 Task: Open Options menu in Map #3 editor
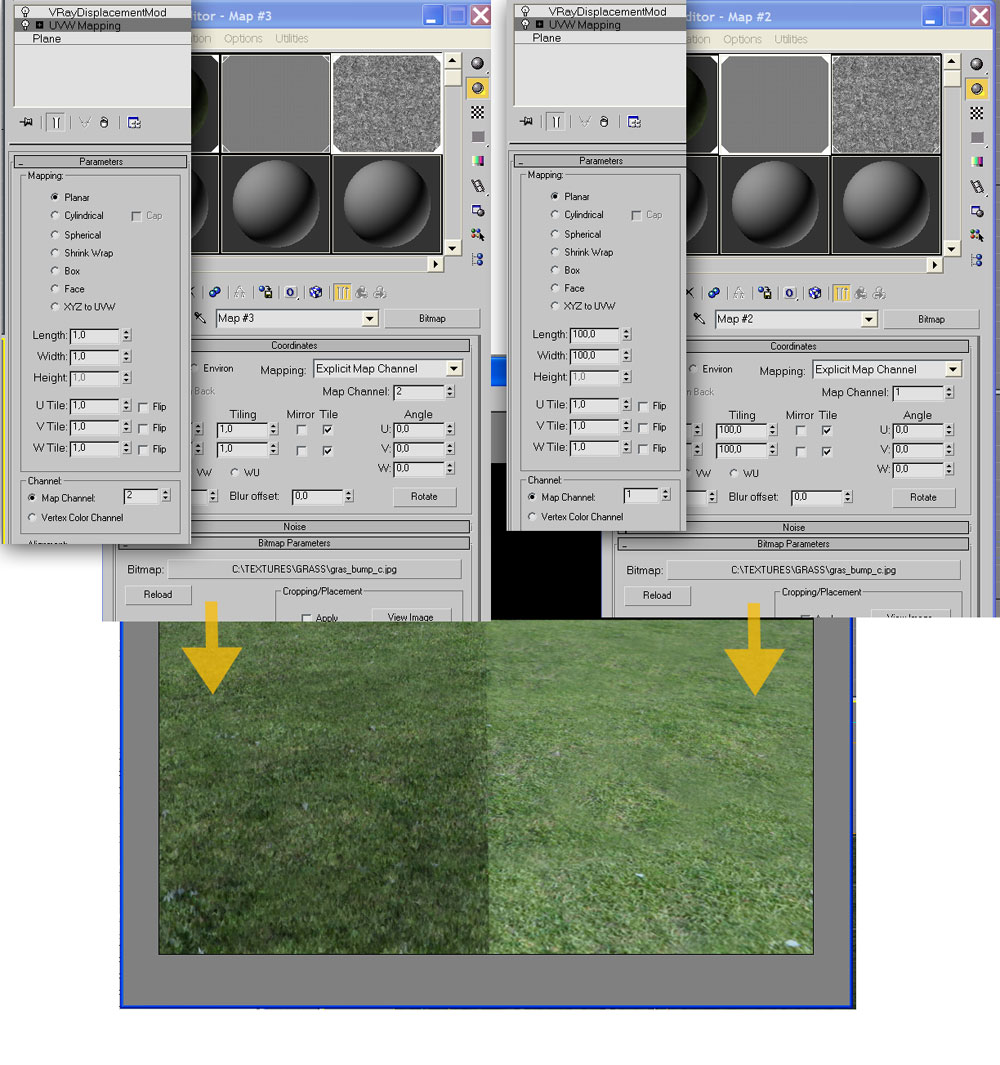tap(243, 39)
